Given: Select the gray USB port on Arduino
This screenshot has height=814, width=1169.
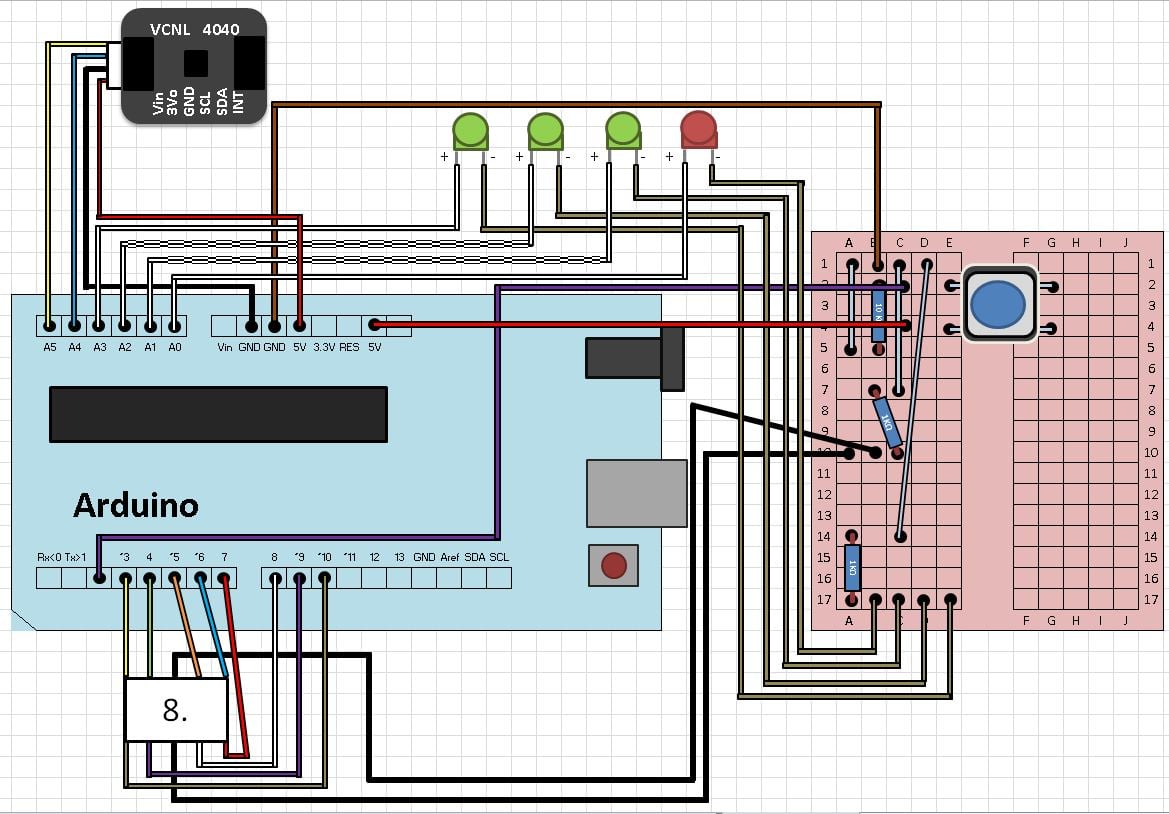Looking at the screenshot, I should (636, 493).
